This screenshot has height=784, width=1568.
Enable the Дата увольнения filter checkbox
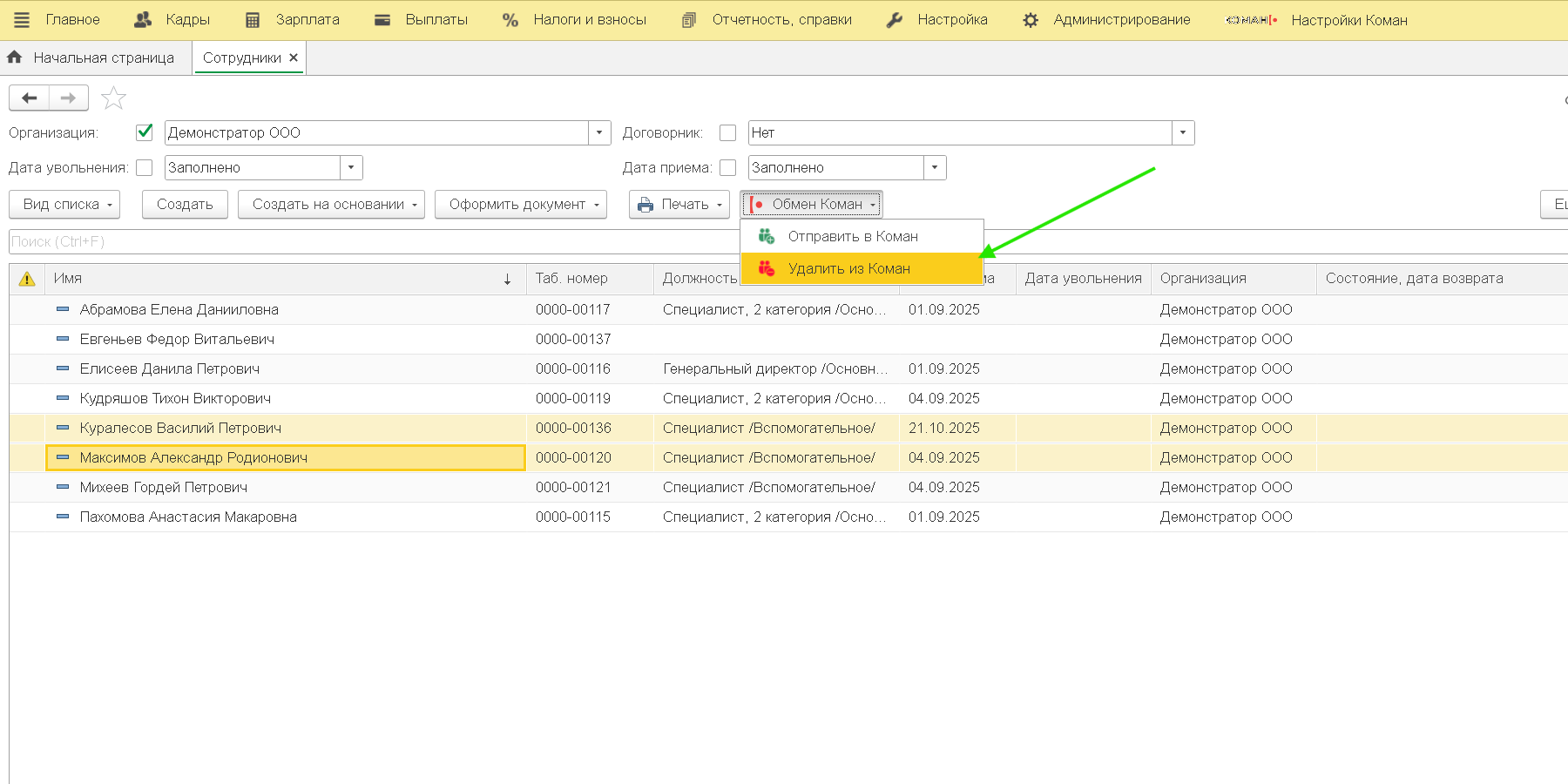pos(145,167)
